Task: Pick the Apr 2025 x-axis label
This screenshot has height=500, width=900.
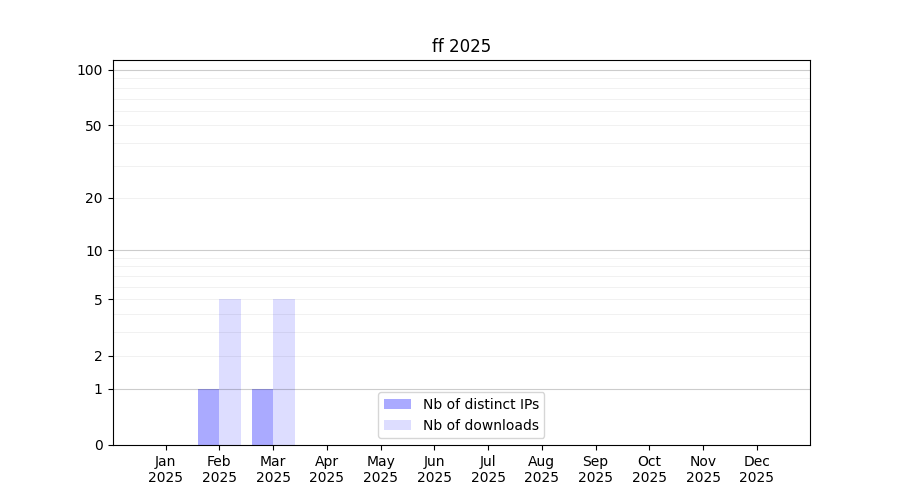Action: tap(327, 469)
